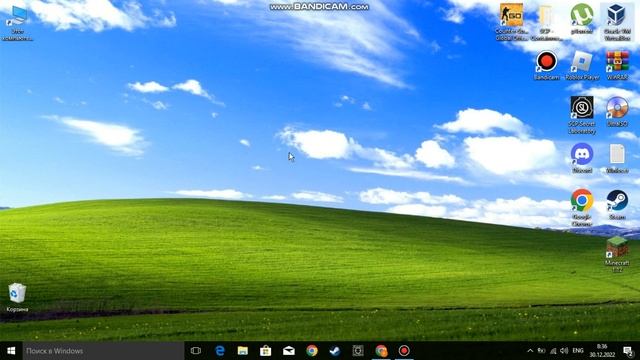Select the Minecraft 1.12 desktop shortcut
Screen dimensions: 640x360
[x=617, y=254]
